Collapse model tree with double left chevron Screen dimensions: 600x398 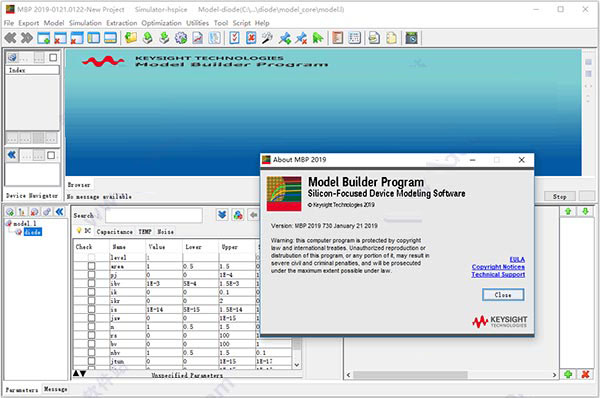click(59, 212)
